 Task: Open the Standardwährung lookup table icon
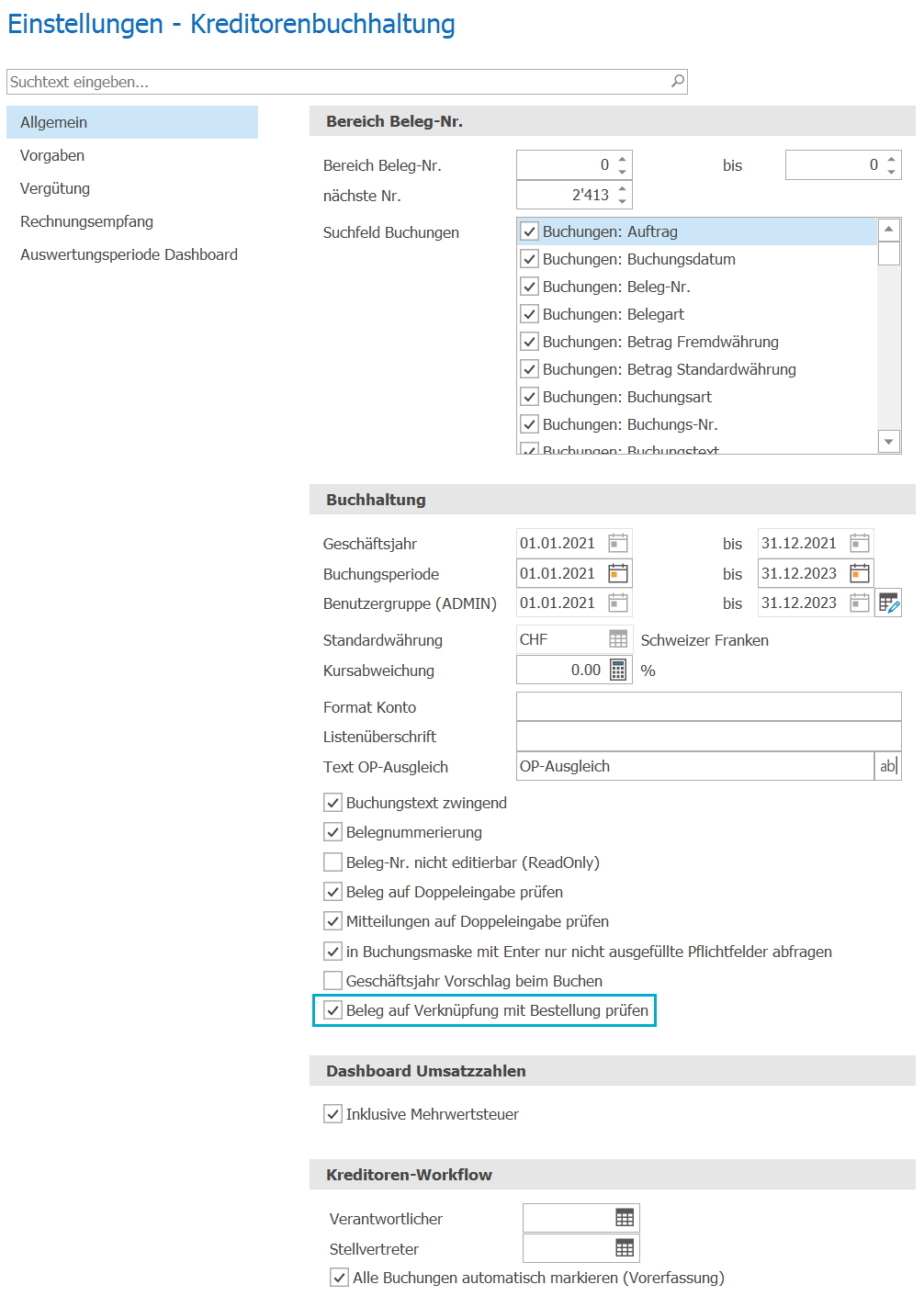[618, 639]
